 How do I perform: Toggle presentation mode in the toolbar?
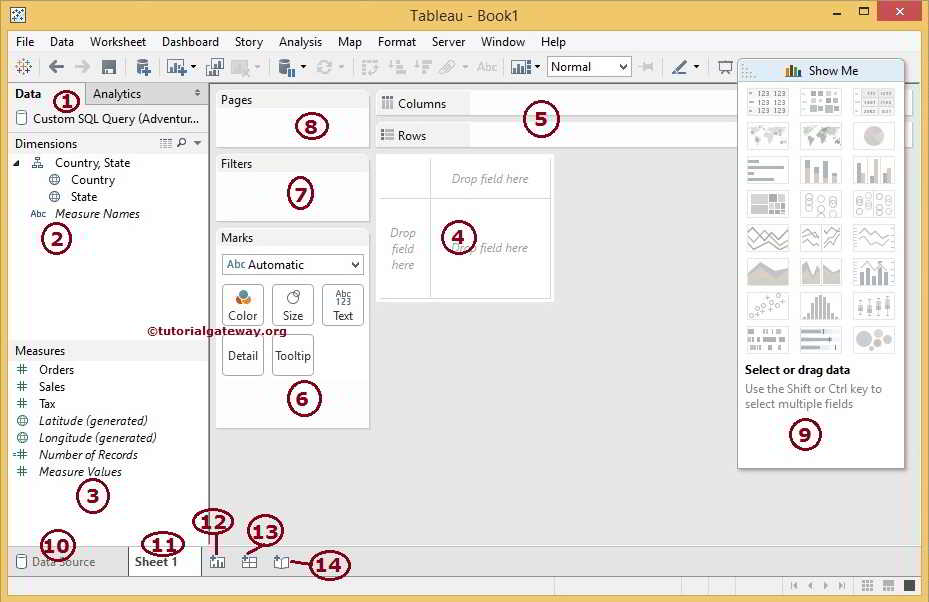tap(727, 67)
